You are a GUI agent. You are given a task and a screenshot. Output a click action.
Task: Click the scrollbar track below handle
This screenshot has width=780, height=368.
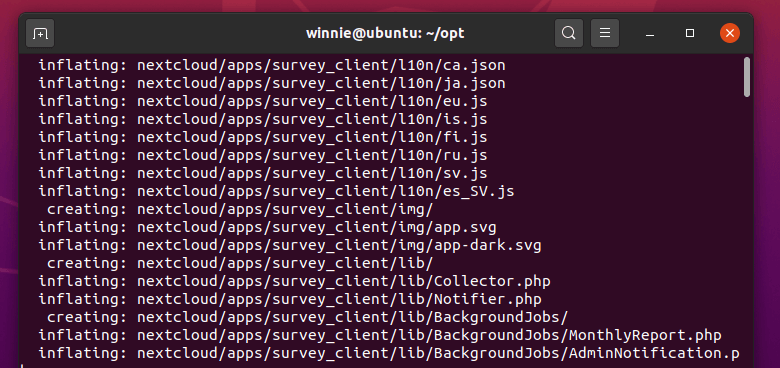(x=747, y=229)
